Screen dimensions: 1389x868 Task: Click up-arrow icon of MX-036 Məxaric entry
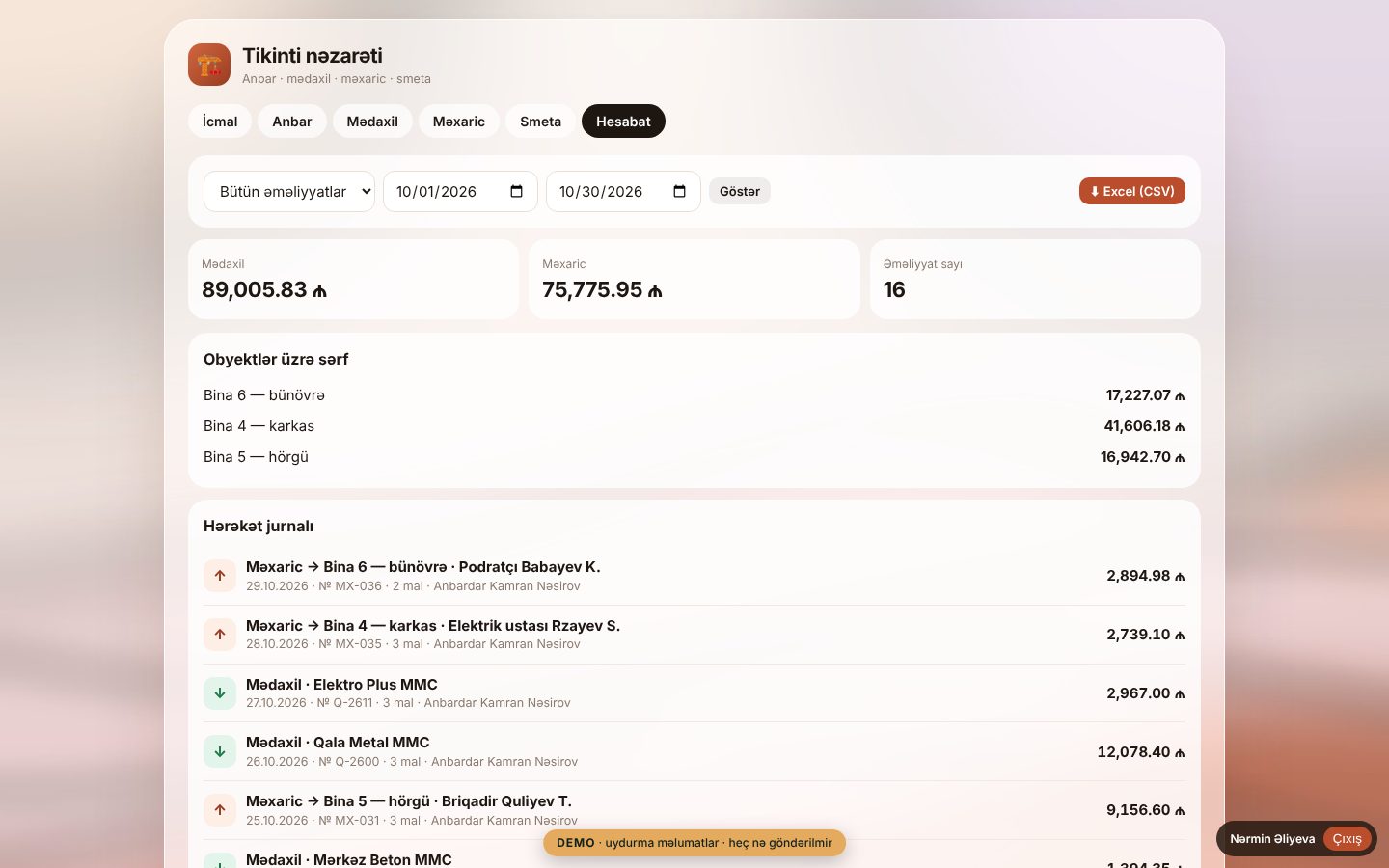(x=220, y=576)
